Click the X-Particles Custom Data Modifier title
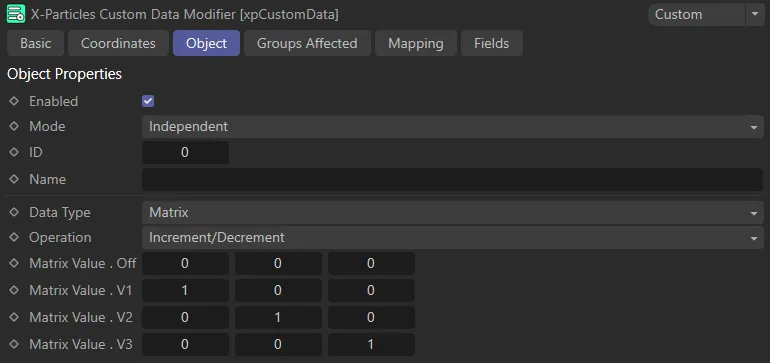 click(x=185, y=14)
